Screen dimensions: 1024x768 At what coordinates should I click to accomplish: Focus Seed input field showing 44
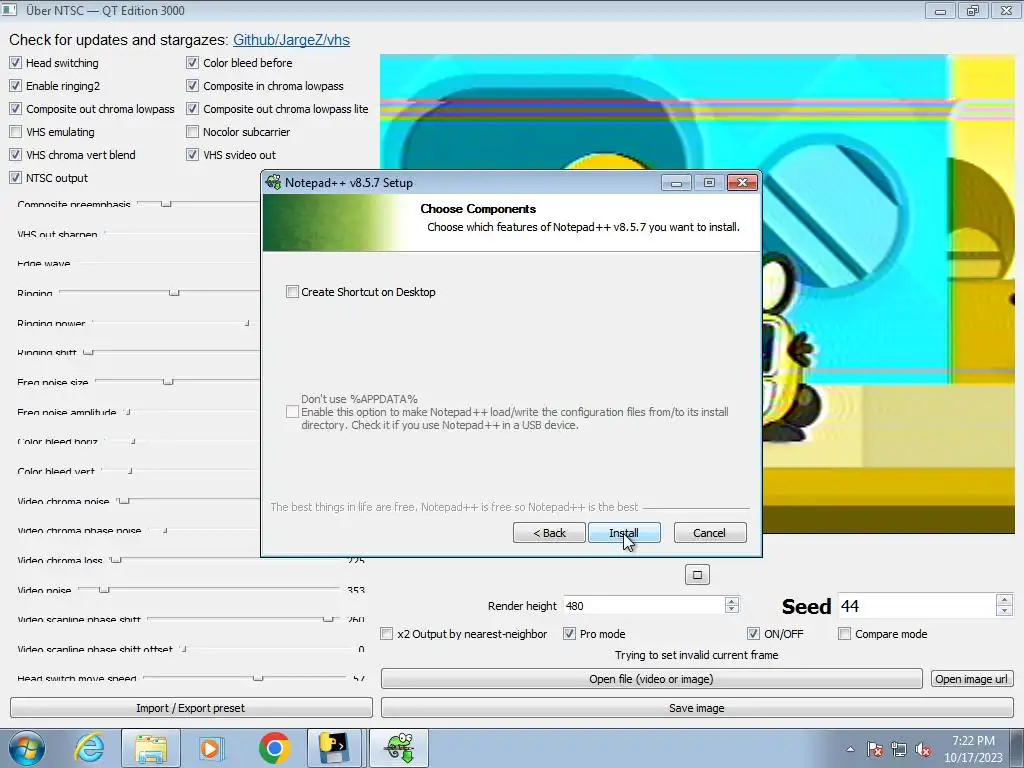click(x=917, y=606)
